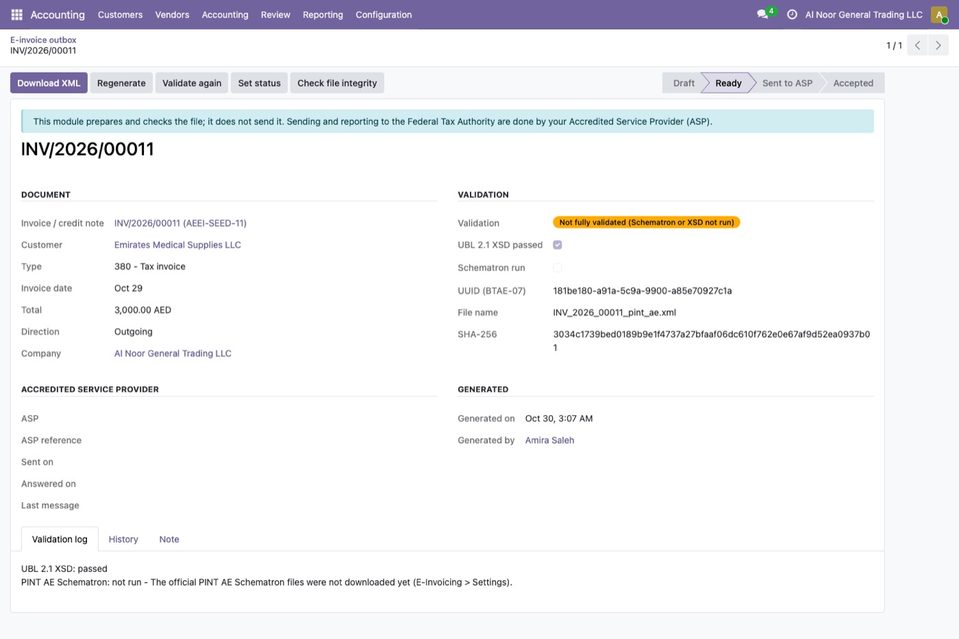The height and width of the screenshot is (639, 959).
Task: Select the Accepted status stage
Action: pyautogui.click(x=853, y=83)
